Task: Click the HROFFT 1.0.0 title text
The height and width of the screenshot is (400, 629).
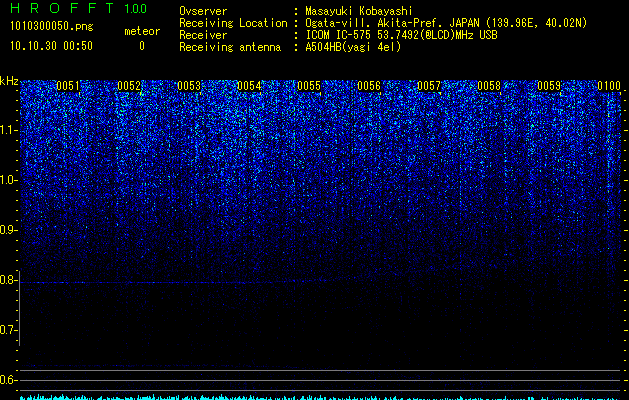Action: click(x=78, y=8)
